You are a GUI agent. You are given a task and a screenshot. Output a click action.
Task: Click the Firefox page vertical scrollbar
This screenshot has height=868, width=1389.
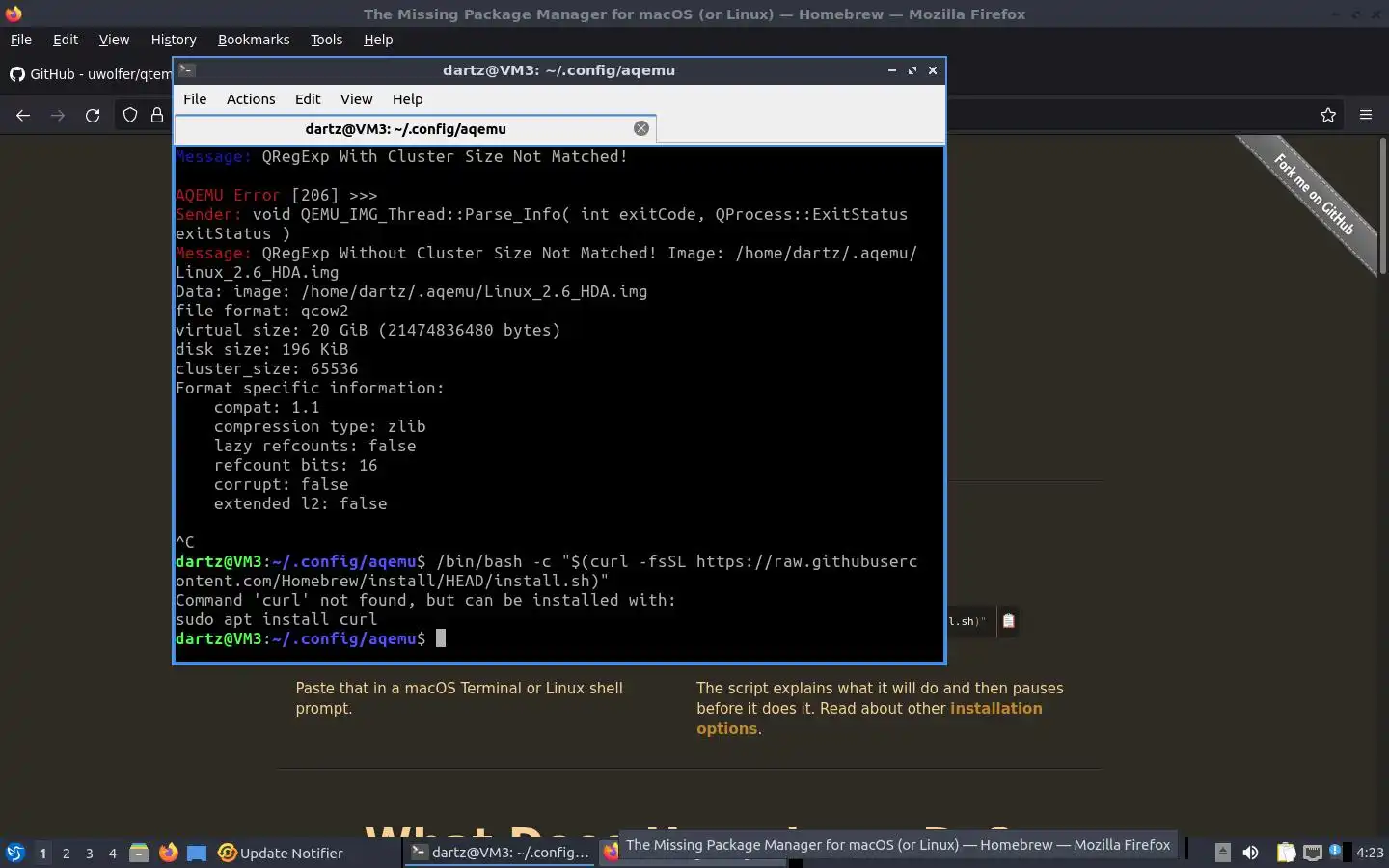coord(1381,207)
